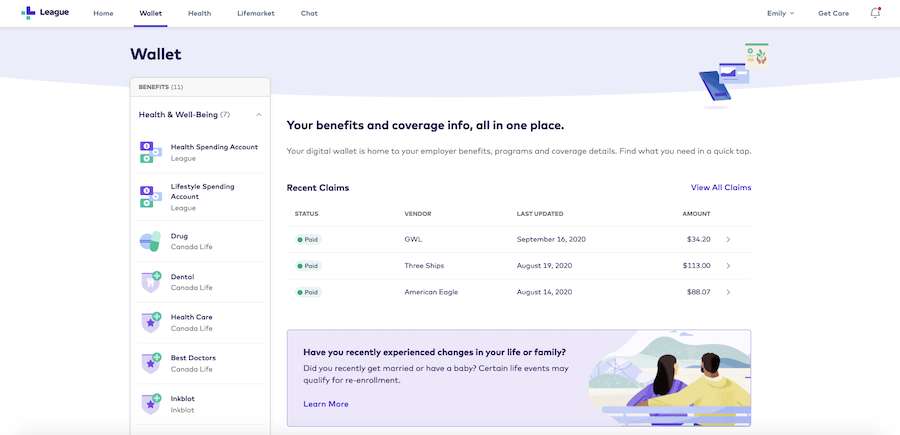Open the Chat tab
This screenshot has height=435, width=900.
pos(309,13)
